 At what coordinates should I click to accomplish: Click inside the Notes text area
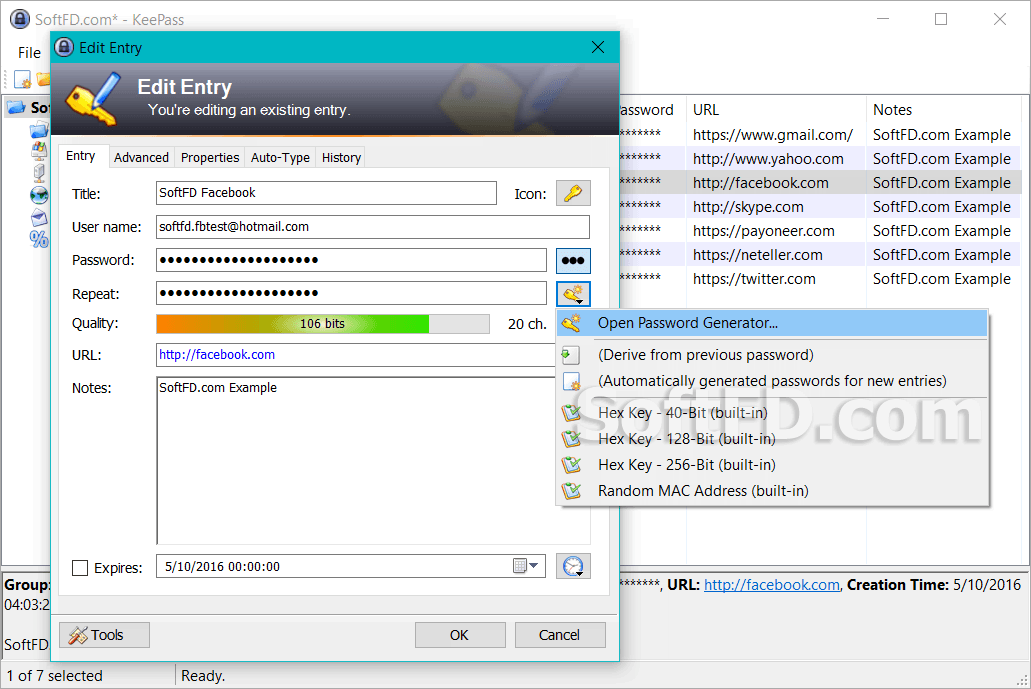click(x=356, y=460)
